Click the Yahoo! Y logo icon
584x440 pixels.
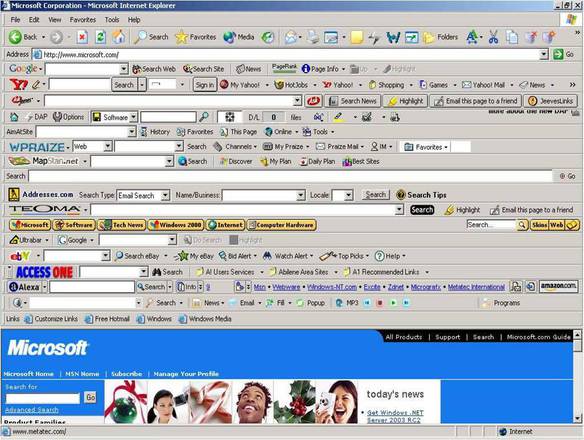[x=19, y=85]
